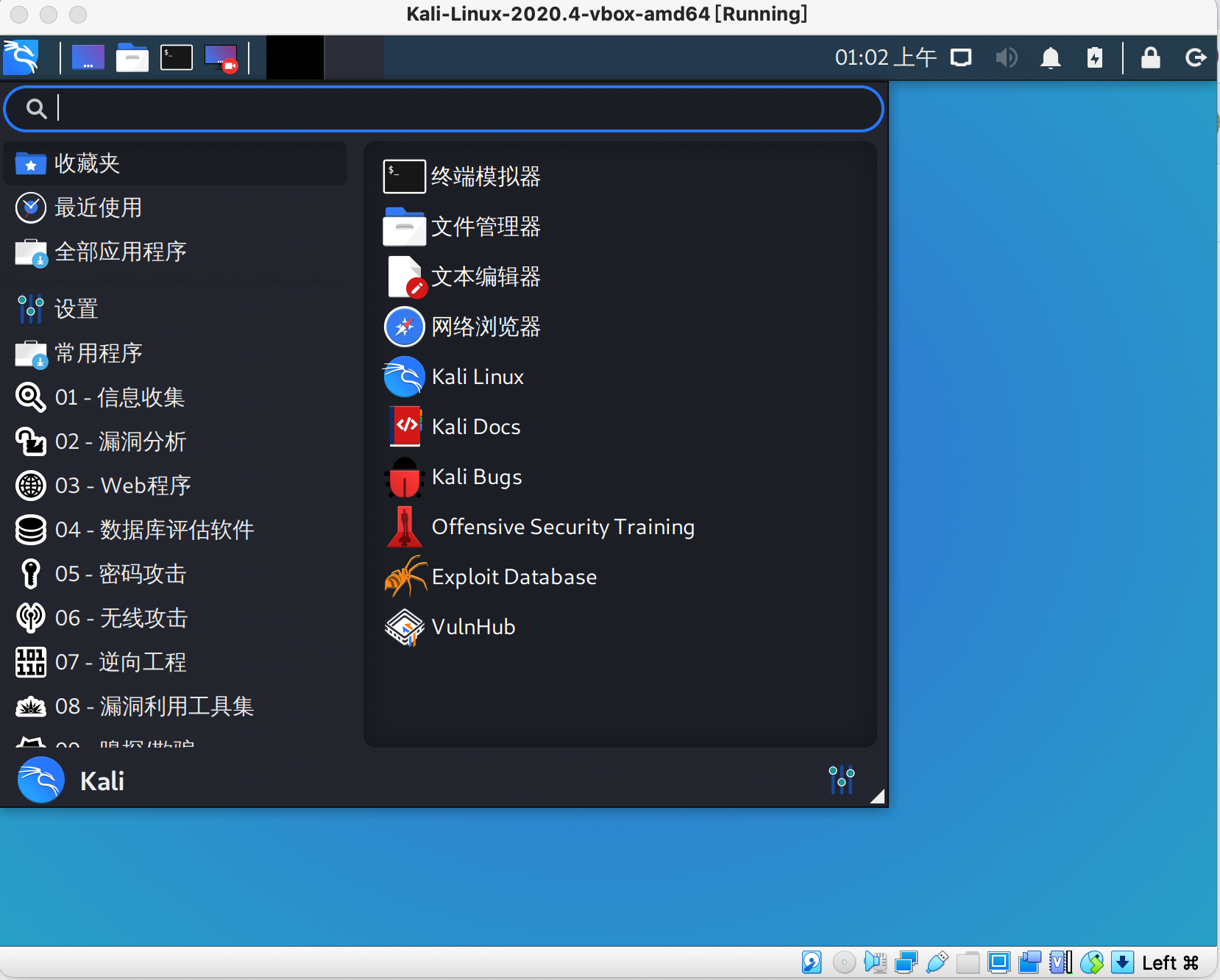Switch to the second workspace in pager
This screenshot has width=1220, height=980.
click(355, 57)
